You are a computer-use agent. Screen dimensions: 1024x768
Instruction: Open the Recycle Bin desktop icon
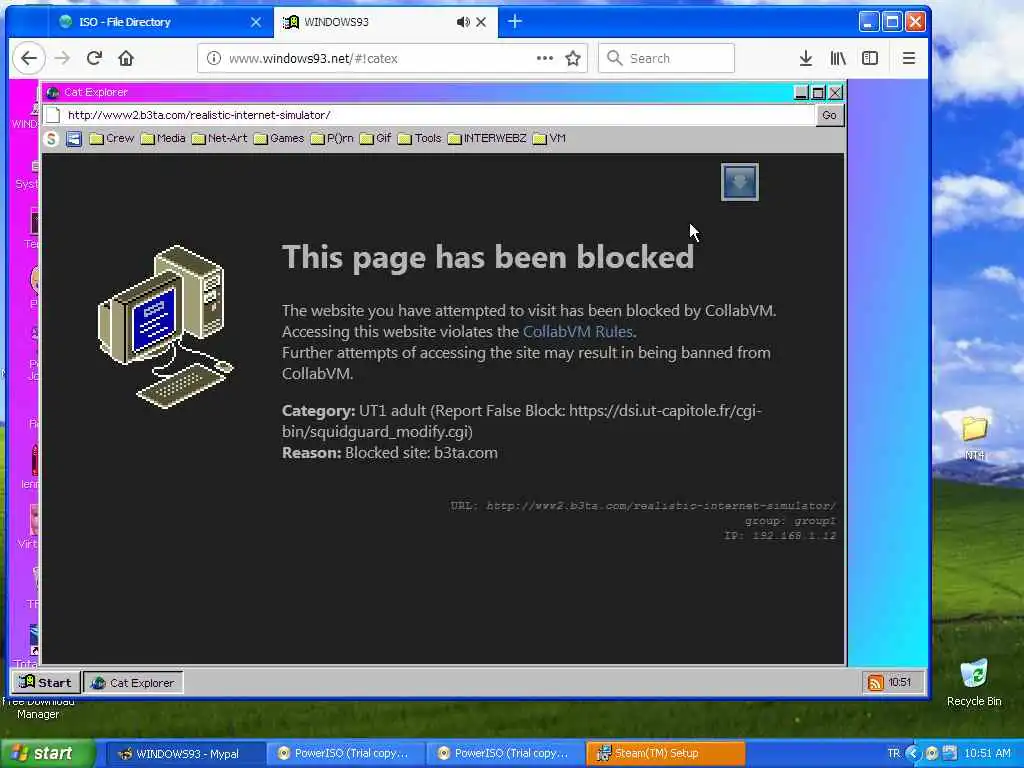[974, 682]
